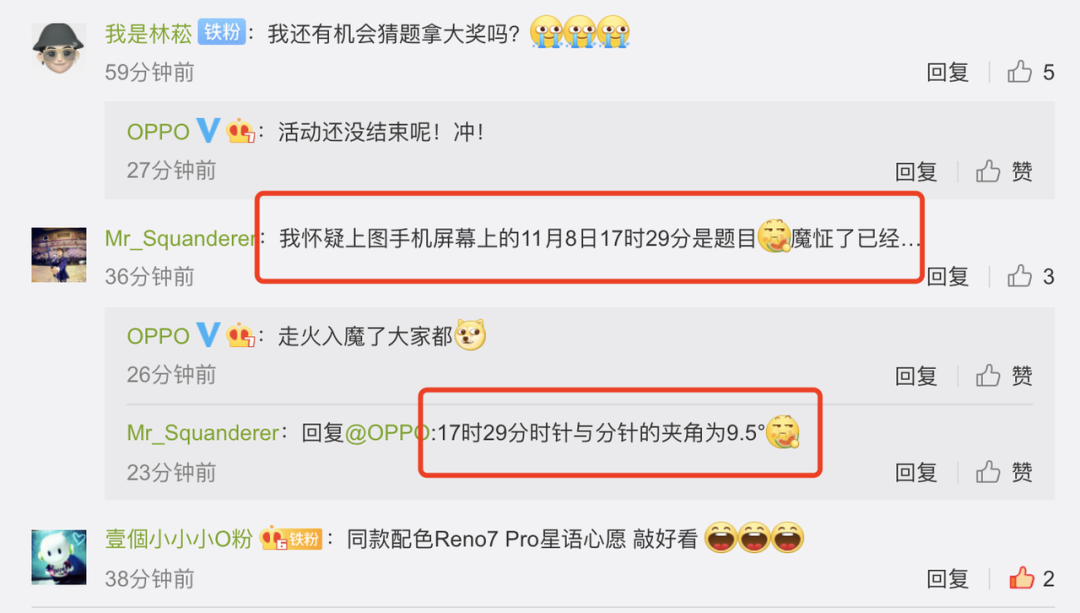Open Mr_Squanderer username link in top-level comment
1080x613 pixels.
pyautogui.click(x=180, y=238)
